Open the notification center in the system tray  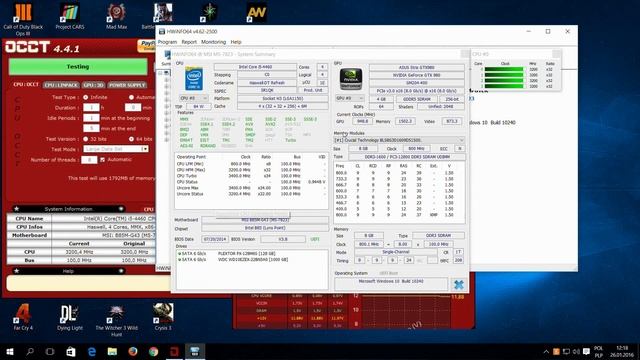pos(586,351)
